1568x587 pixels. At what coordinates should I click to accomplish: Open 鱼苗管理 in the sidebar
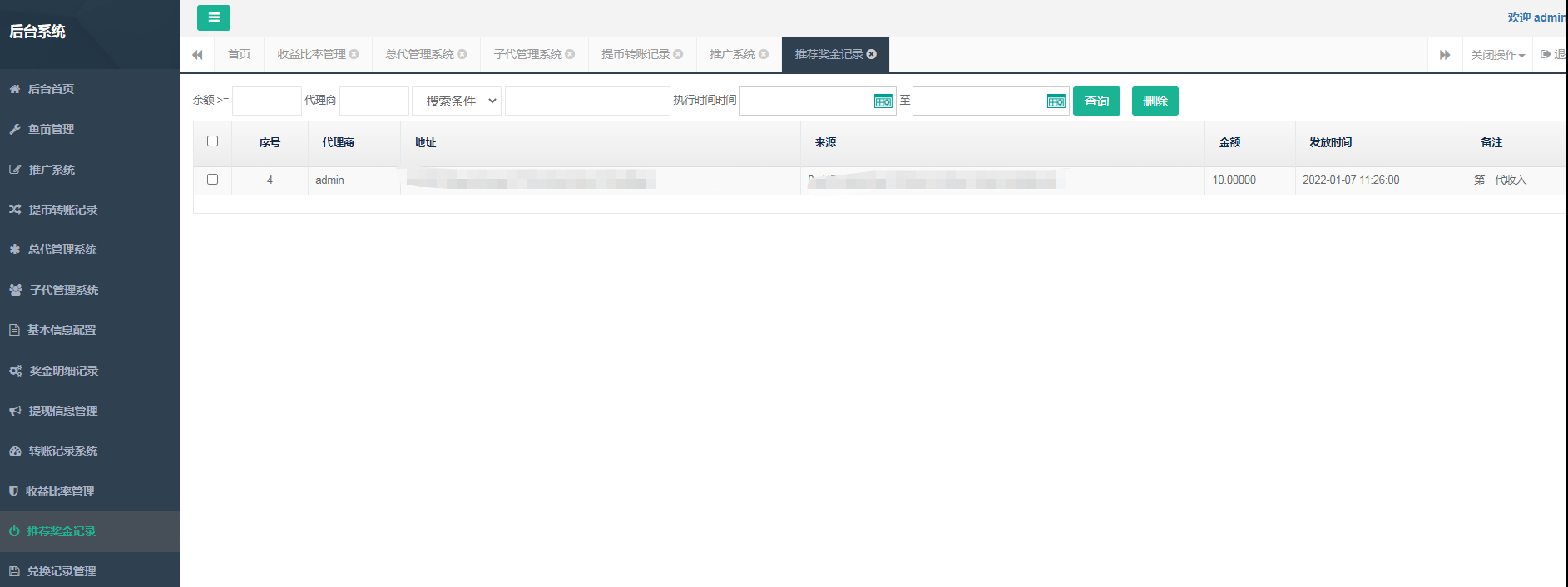tap(51, 129)
